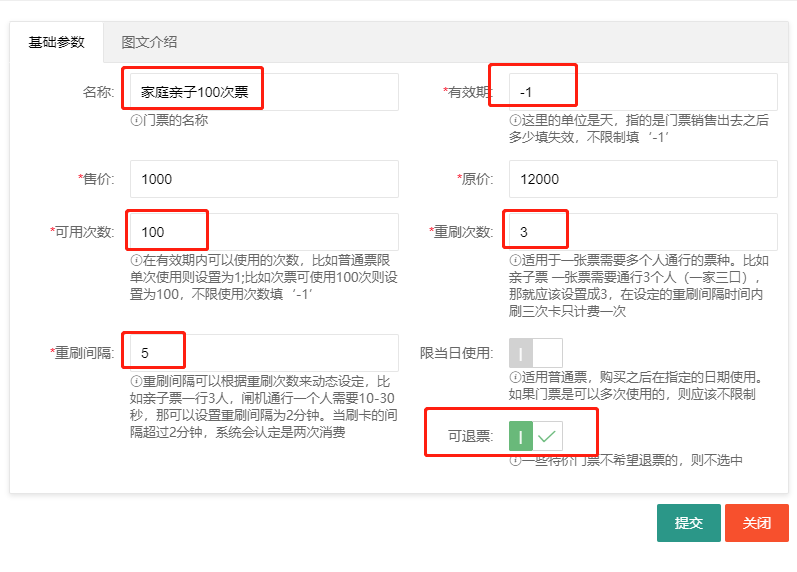Click info icon below 可退票 toggle
Image resolution: width=797 pixels, height=572 pixels.
pos(515,461)
